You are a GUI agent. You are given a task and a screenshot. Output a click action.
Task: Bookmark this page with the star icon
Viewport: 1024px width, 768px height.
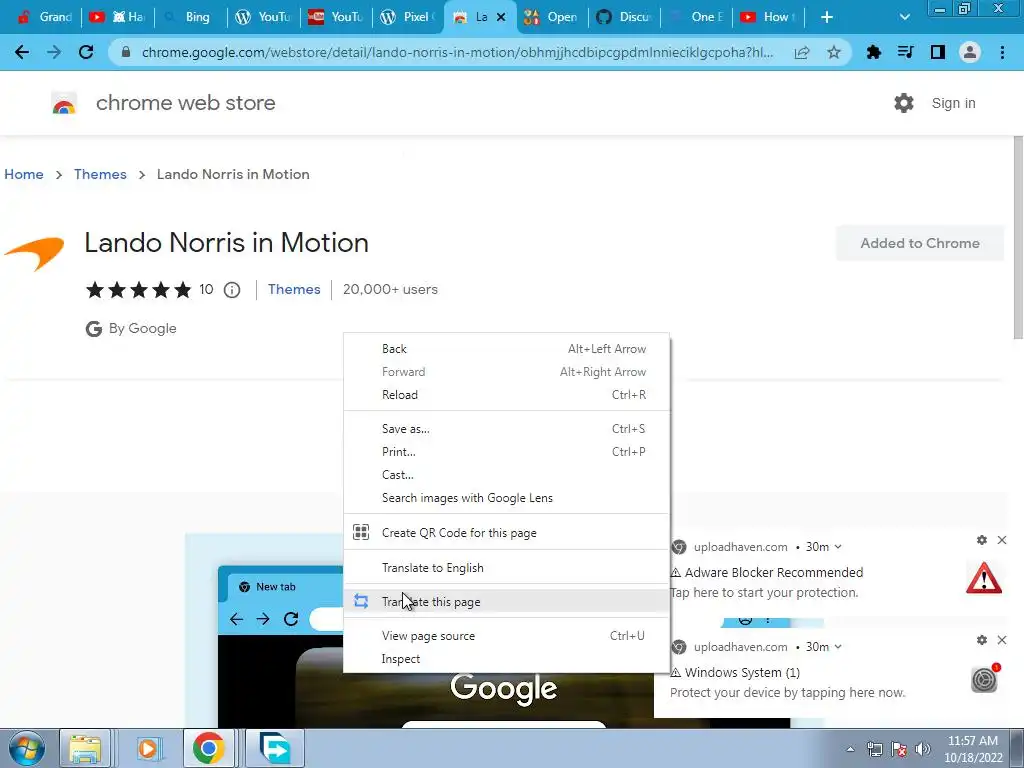pyautogui.click(x=834, y=52)
